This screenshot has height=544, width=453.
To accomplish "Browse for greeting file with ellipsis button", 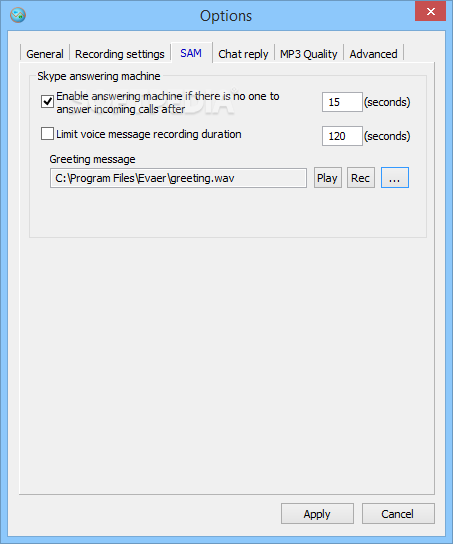I will pyautogui.click(x=395, y=178).
